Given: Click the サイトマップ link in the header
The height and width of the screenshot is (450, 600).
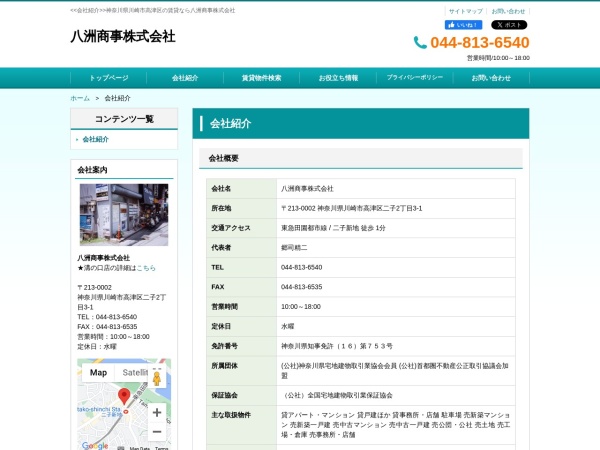Looking at the screenshot, I should (465, 11).
